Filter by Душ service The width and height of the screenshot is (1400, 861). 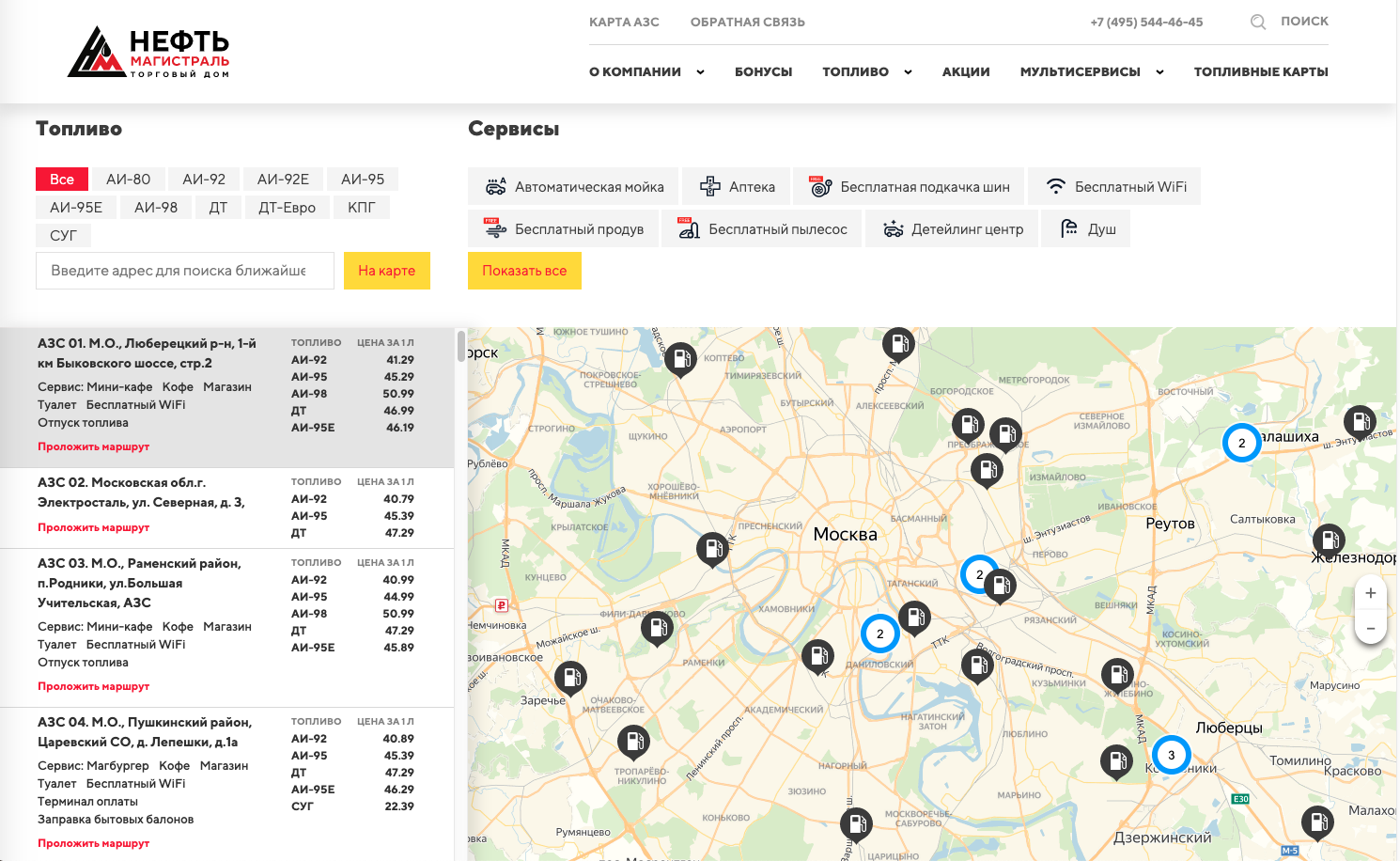coord(1087,228)
